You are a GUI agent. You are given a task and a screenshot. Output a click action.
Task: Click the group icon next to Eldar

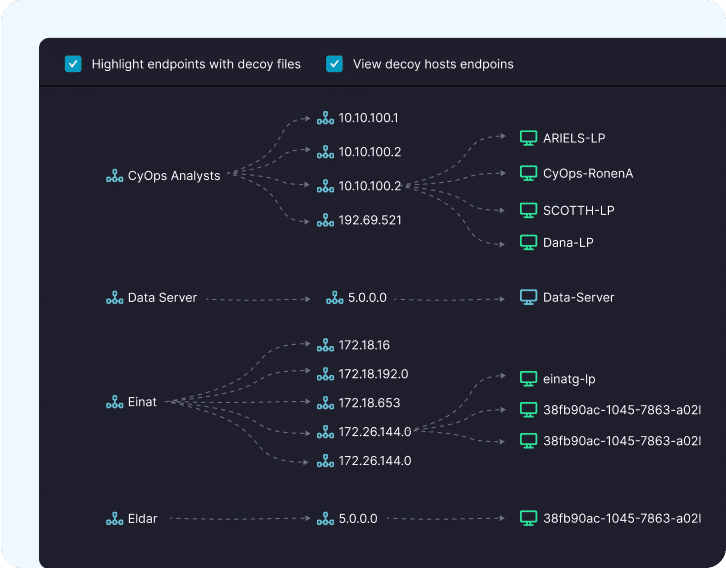[114, 519]
